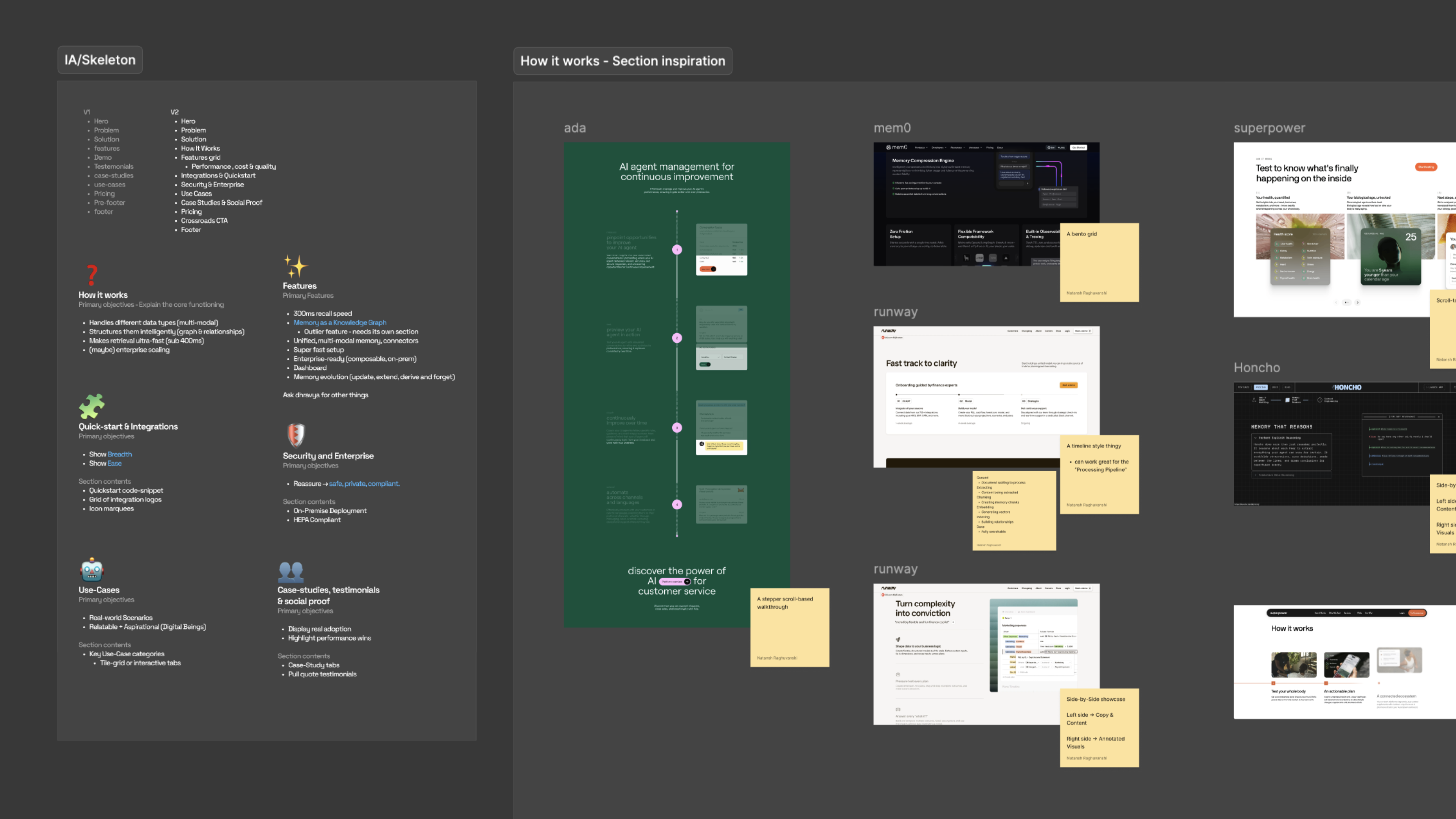
Task: Click the HONCHO logo in the Honcho header
Action: (1346, 387)
